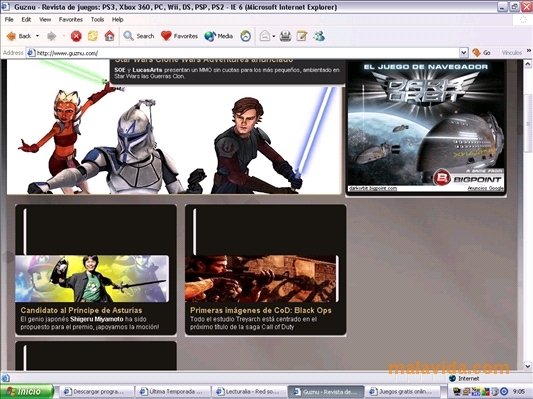Click the Forward arrow icon
Image resolution: width=533 pixels, height=399 pixels.
pyautogui.click(x=51, y=36)
